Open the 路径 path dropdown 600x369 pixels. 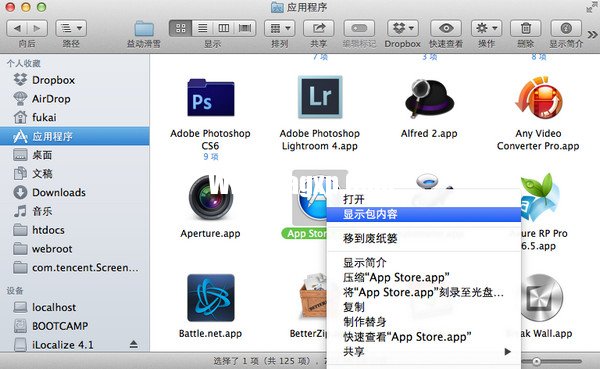(71, 28)
